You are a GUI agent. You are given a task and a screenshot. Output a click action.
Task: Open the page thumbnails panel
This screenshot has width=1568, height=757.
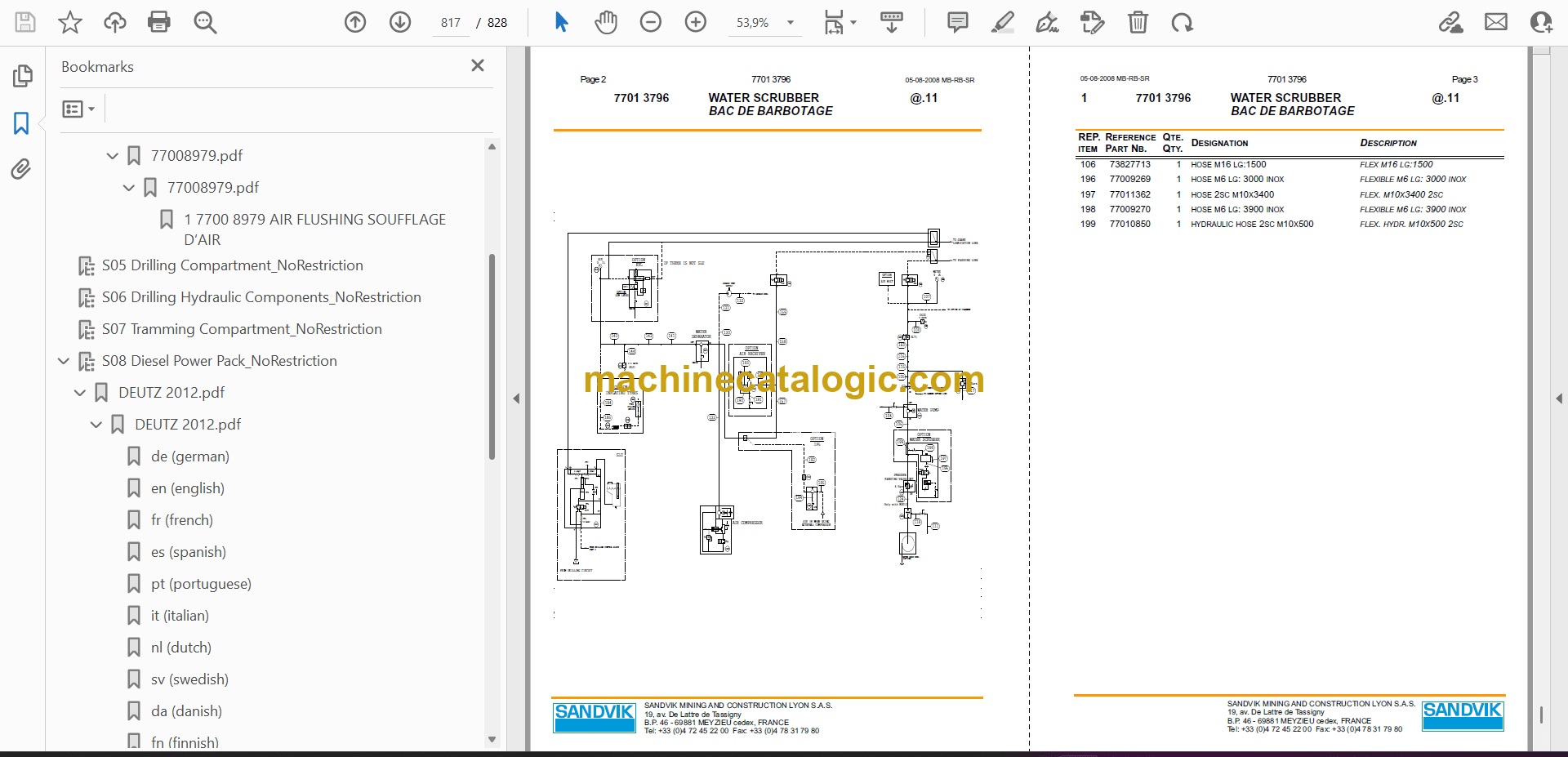22,76
